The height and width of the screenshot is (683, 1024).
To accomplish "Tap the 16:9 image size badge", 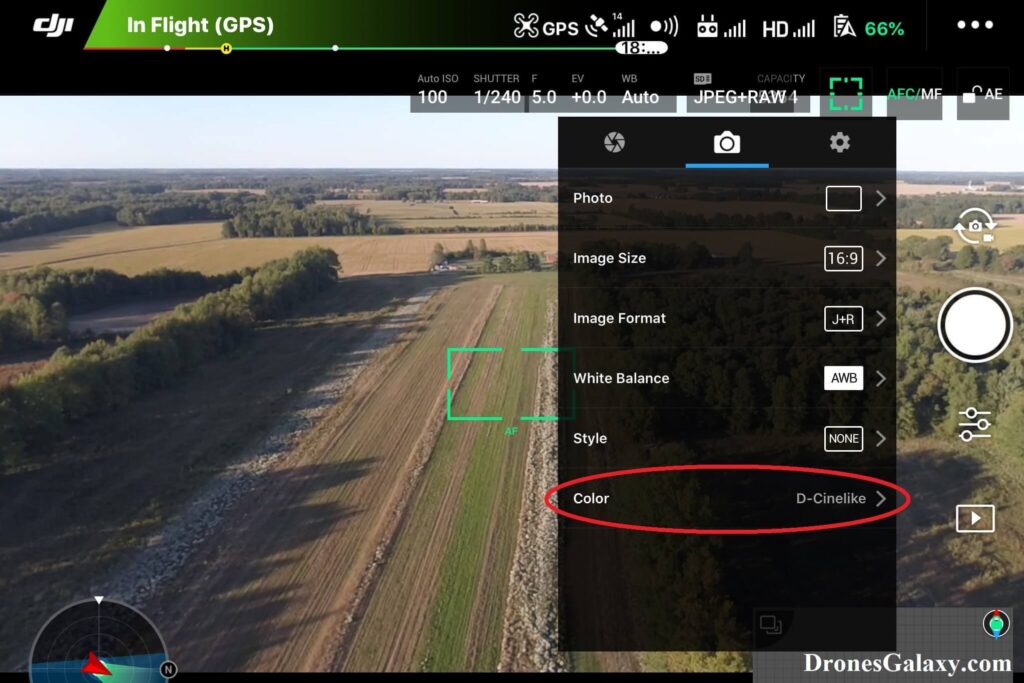I will pos(843,259).
